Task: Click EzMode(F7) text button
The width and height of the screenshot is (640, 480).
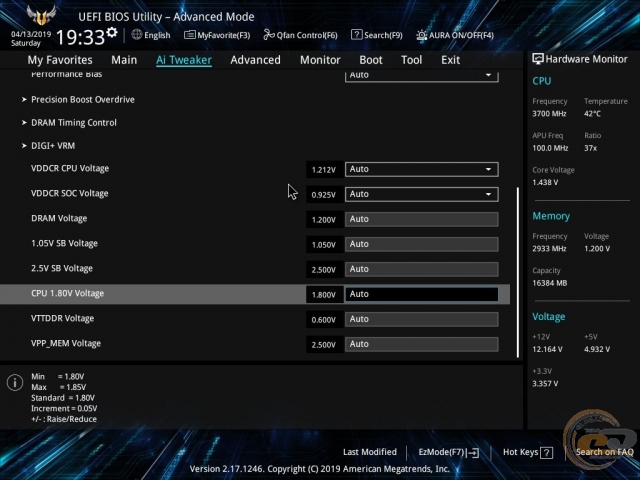Action: coord(442,452)
